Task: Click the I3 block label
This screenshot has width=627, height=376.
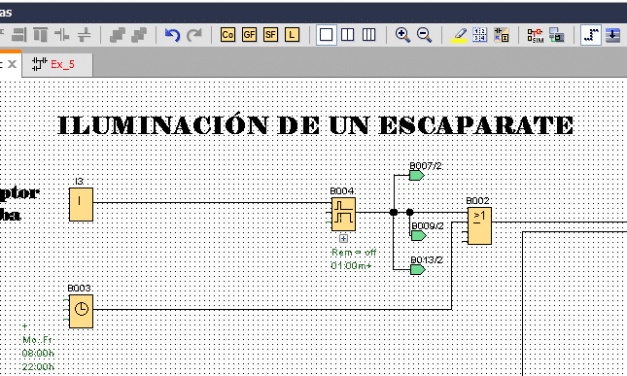Action: [x=79, y=182]
